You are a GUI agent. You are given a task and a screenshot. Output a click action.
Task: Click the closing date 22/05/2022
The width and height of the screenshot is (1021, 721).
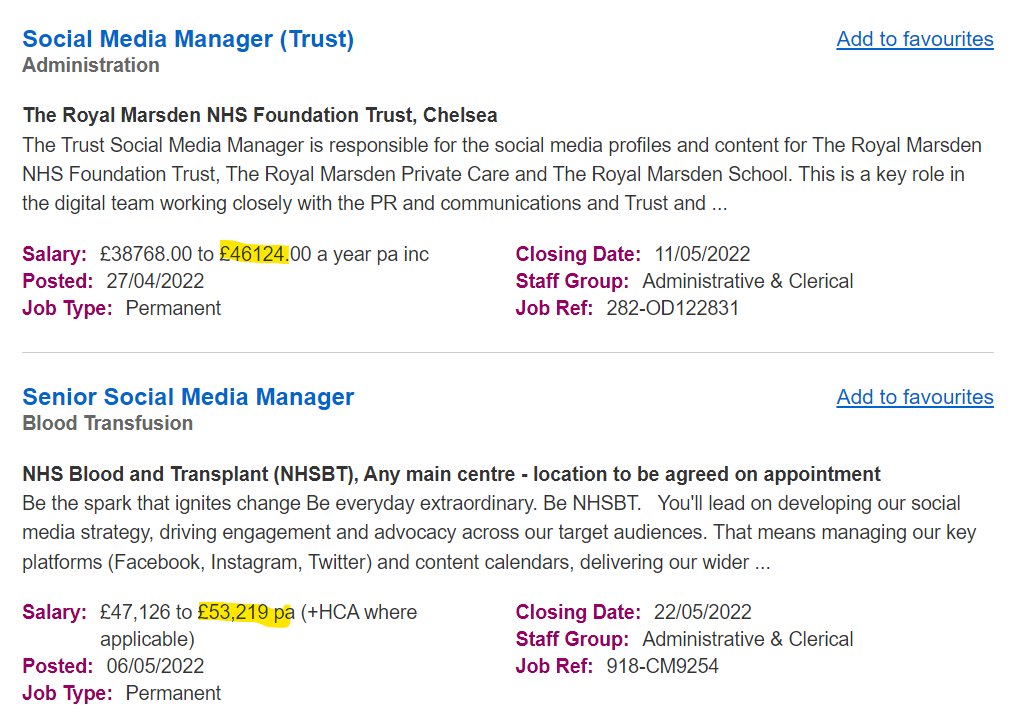[x=702, y=611]
